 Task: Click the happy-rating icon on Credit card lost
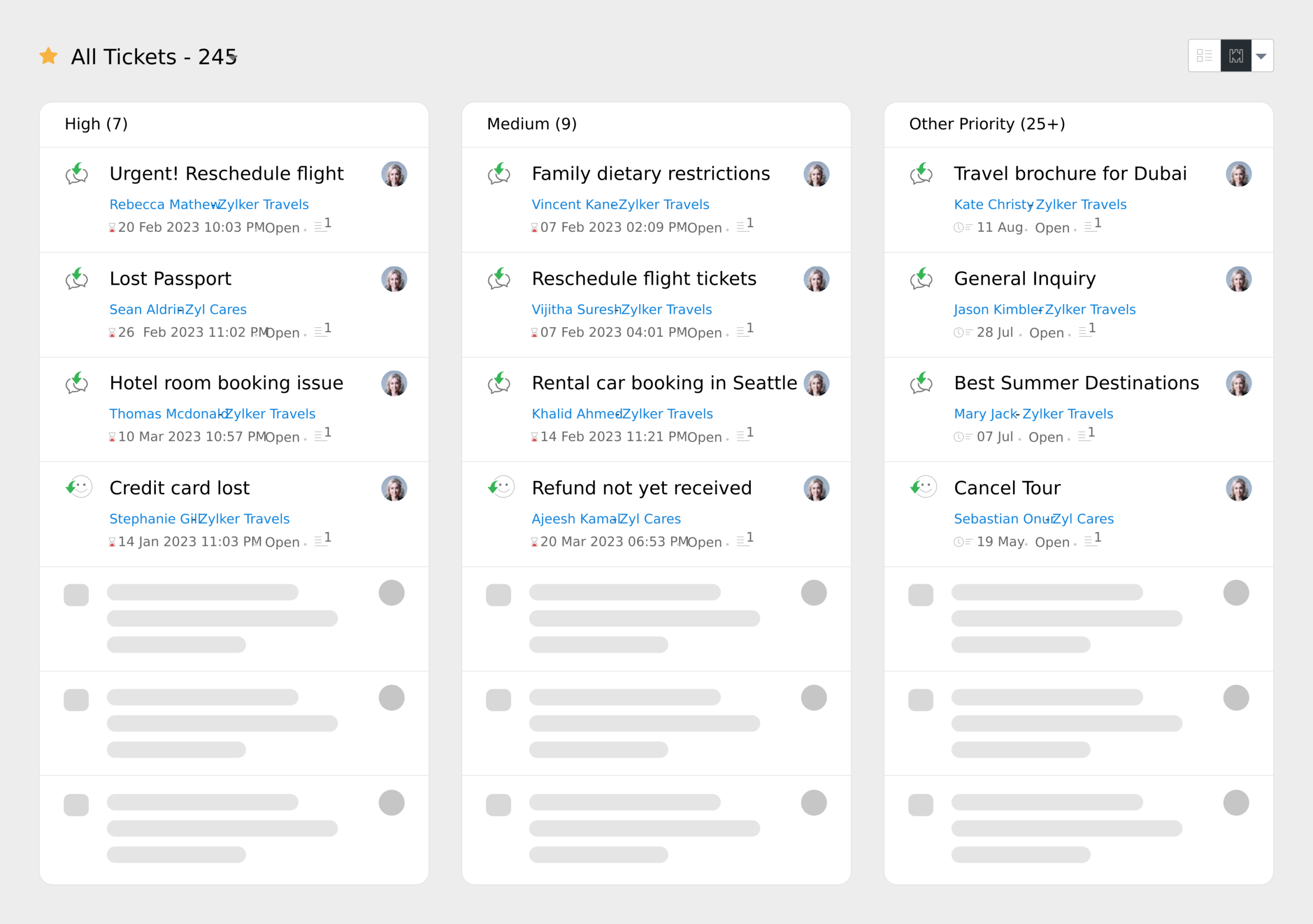(79, 487)
